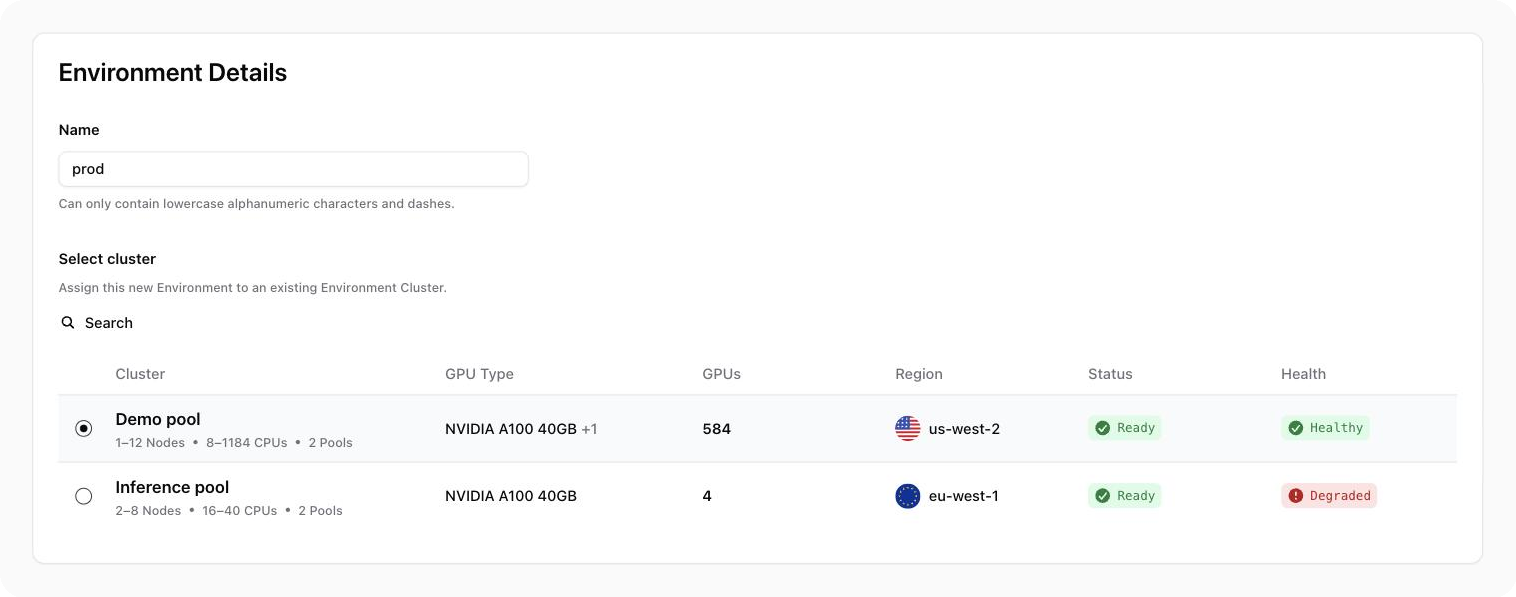Screen dimensions: 1516x597
Task: Click the Ready badge for Inference pool
Action: [1125, 496]
